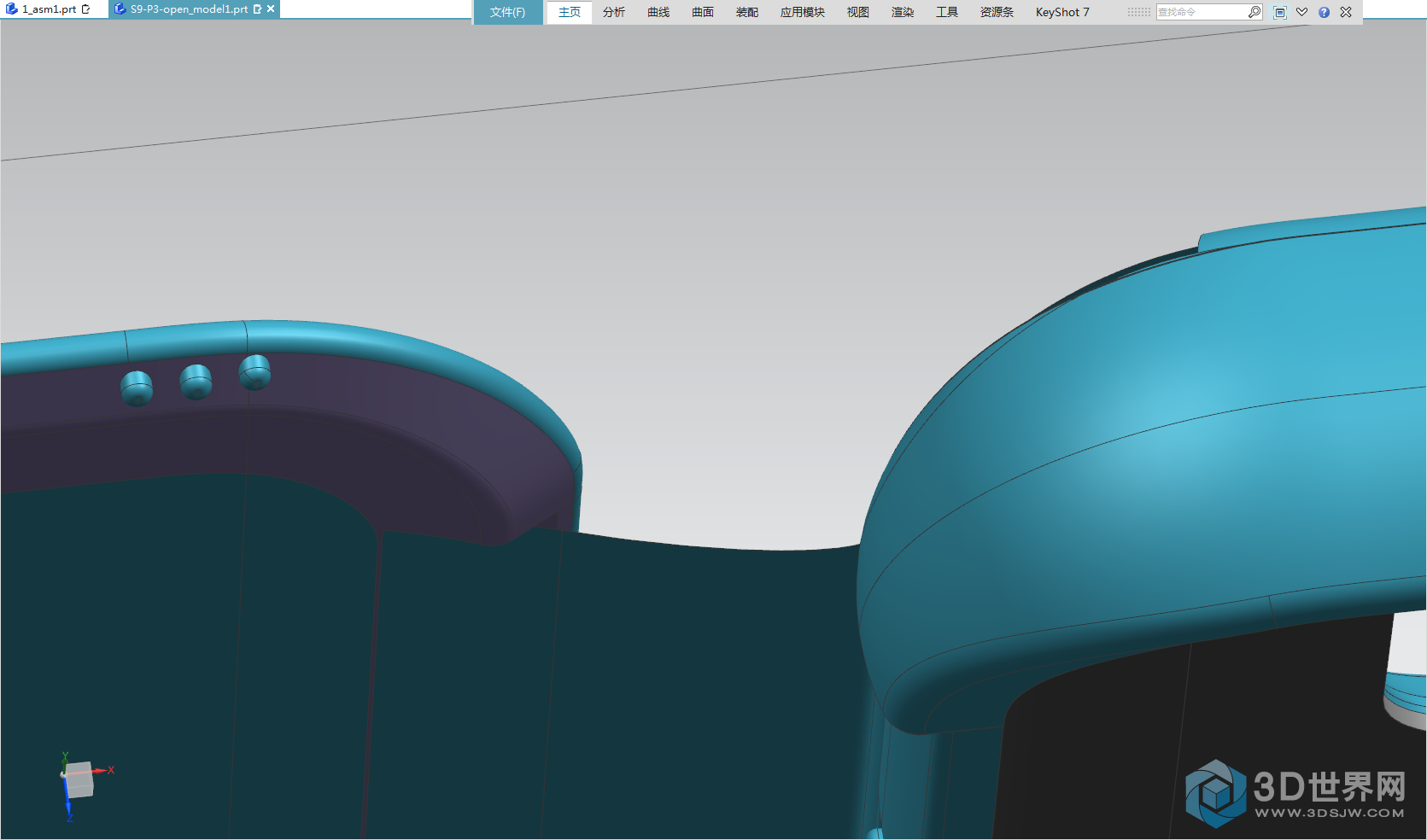Open the blue help question icon
The width and height of the screenshot is (1427, 840).
point(1324,12)
